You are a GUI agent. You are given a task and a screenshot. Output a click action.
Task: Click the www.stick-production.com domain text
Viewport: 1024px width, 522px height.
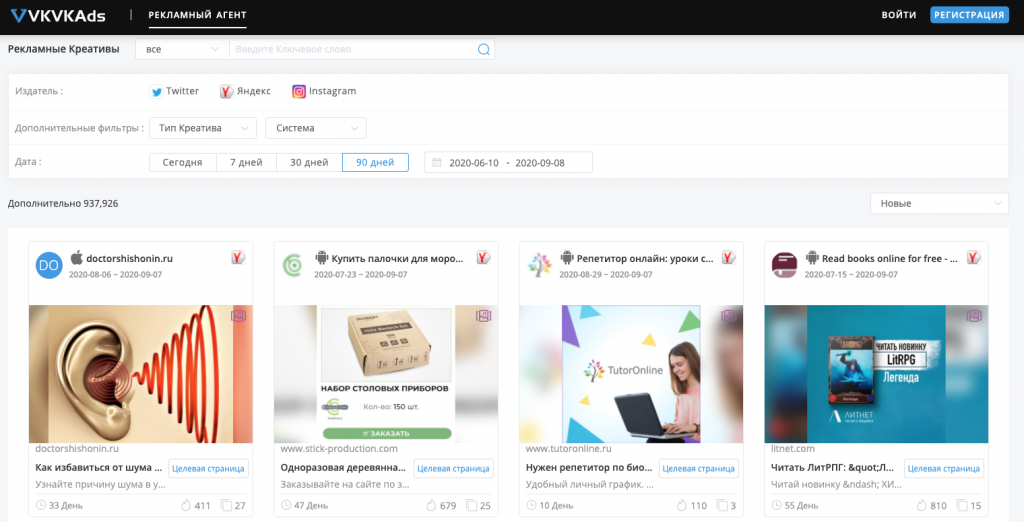pos(339,449)
